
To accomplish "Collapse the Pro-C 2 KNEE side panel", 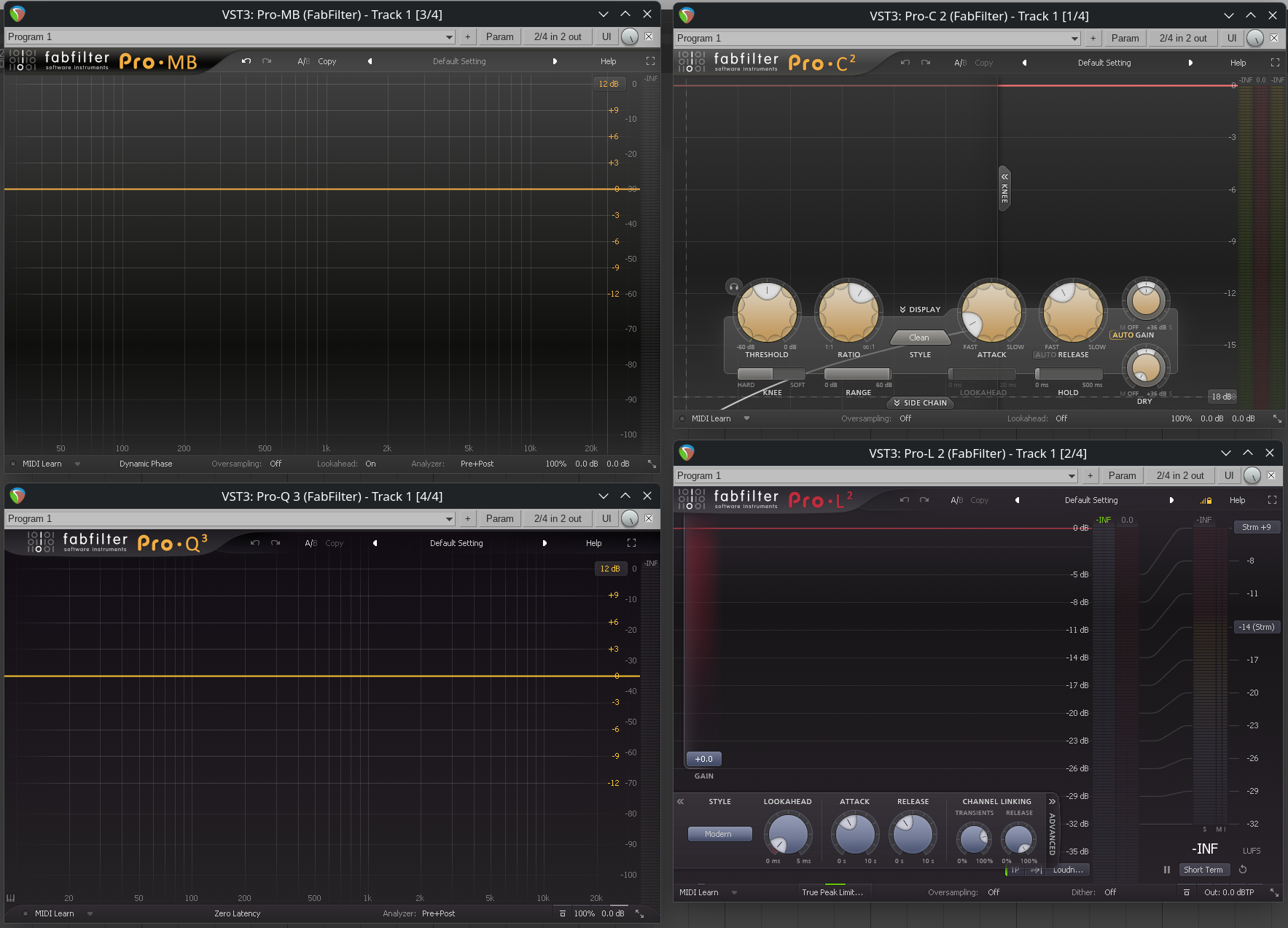I will coord(1004,187).
